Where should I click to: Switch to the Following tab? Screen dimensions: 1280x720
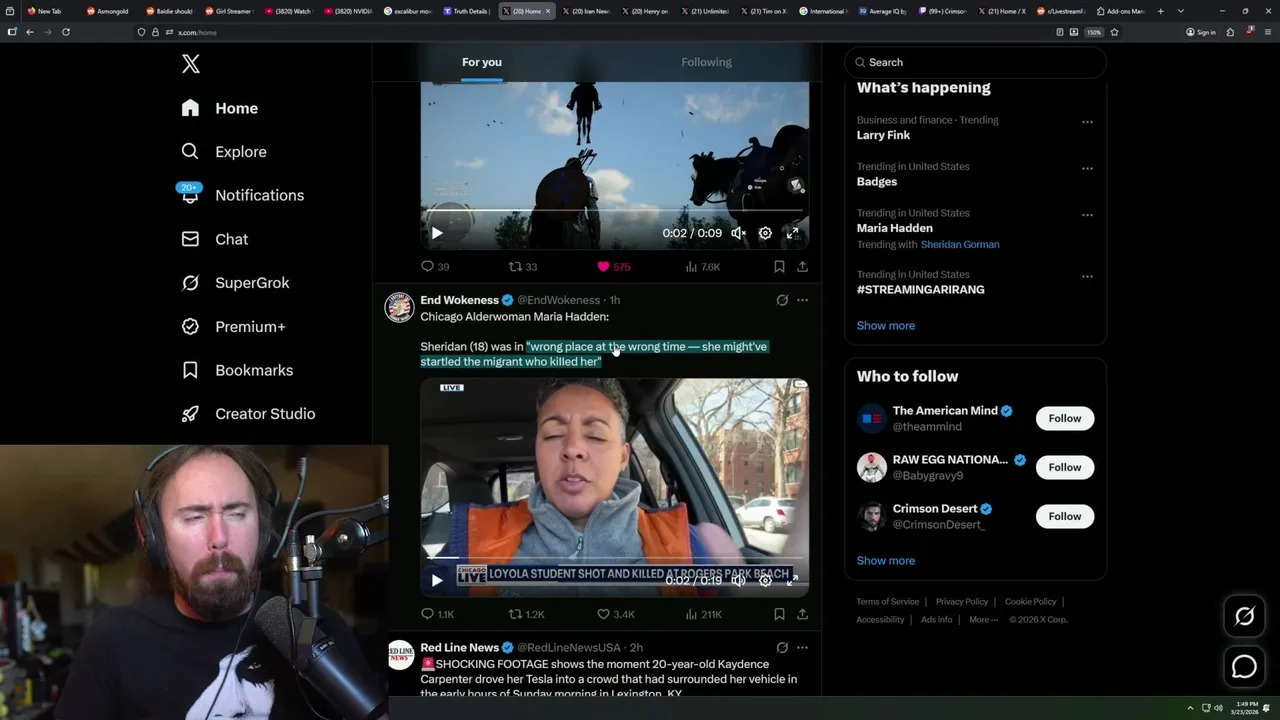pyautogui.click(x=707, y=62)
